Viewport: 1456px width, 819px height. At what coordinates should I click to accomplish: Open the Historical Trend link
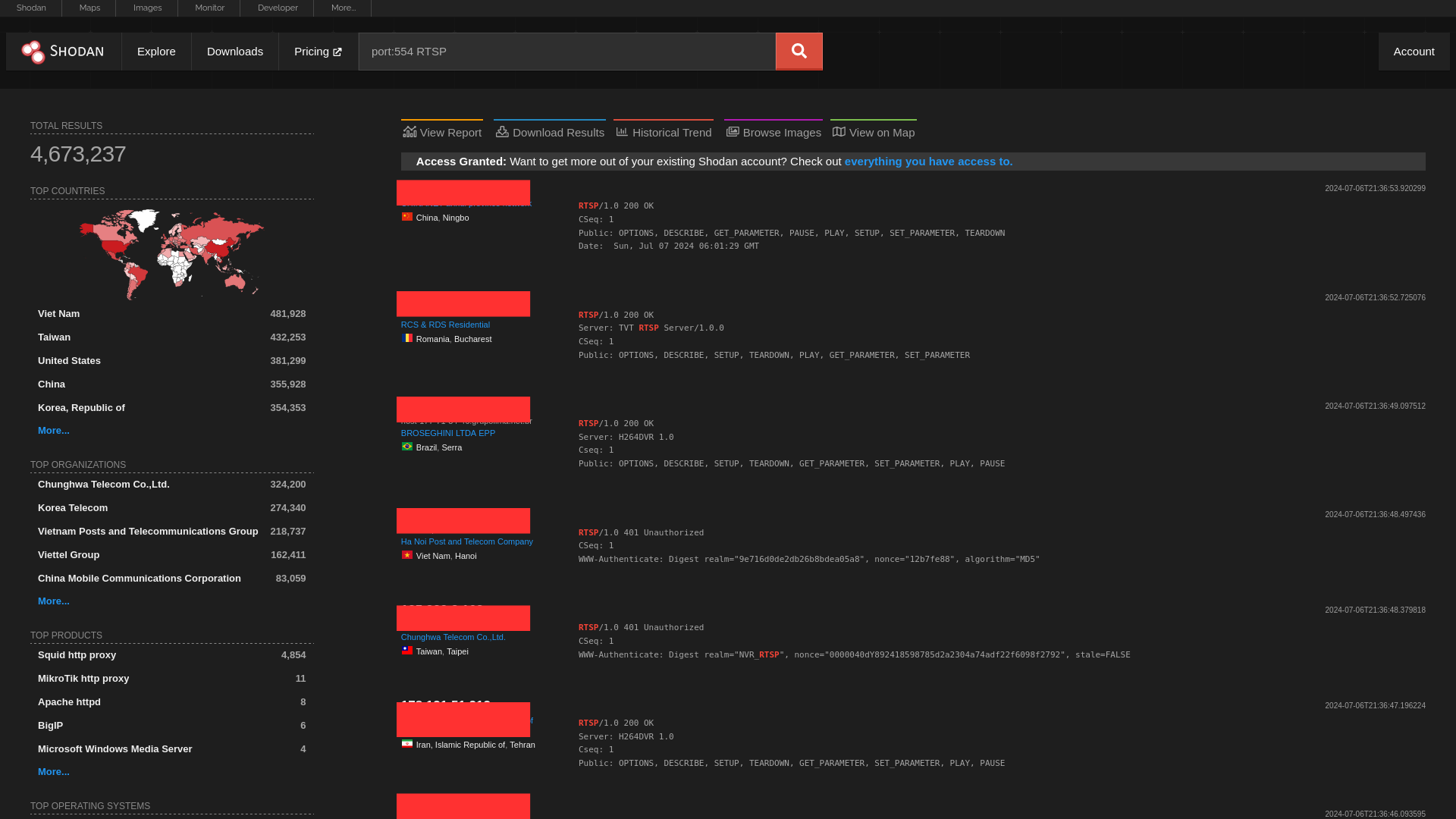664,131
